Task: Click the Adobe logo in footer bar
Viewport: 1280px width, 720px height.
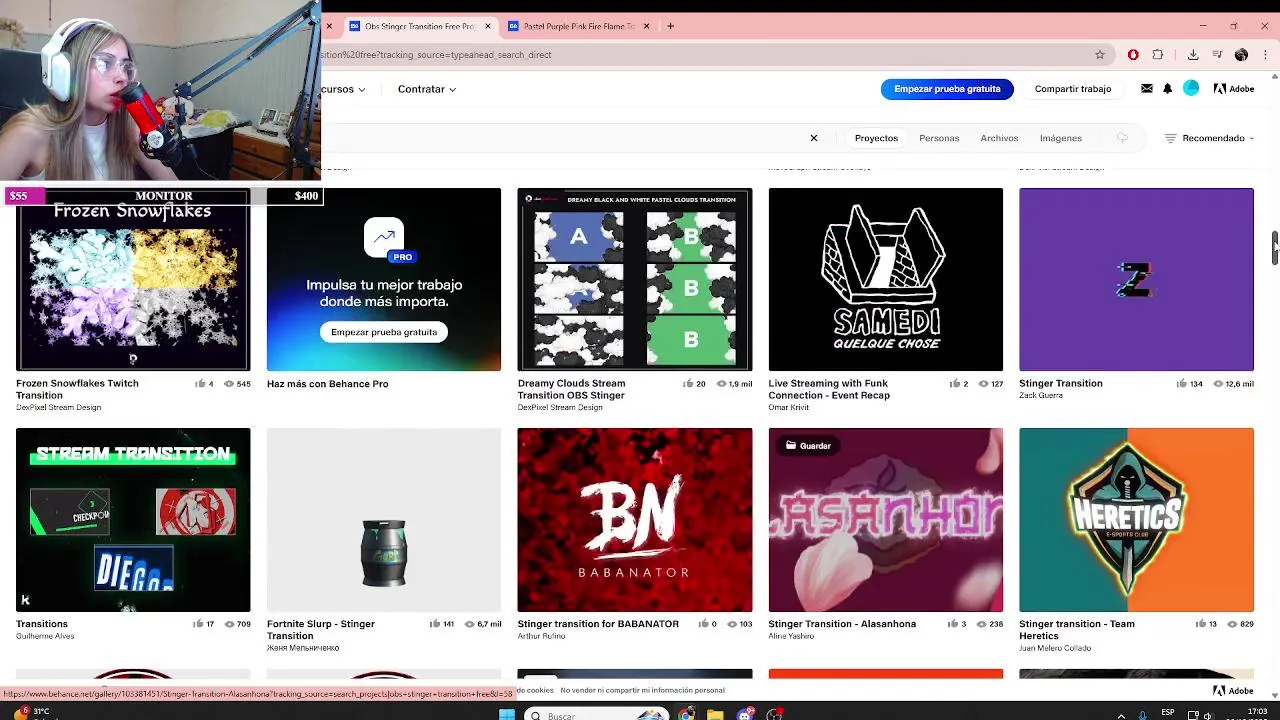Action: pos(1234,691)
